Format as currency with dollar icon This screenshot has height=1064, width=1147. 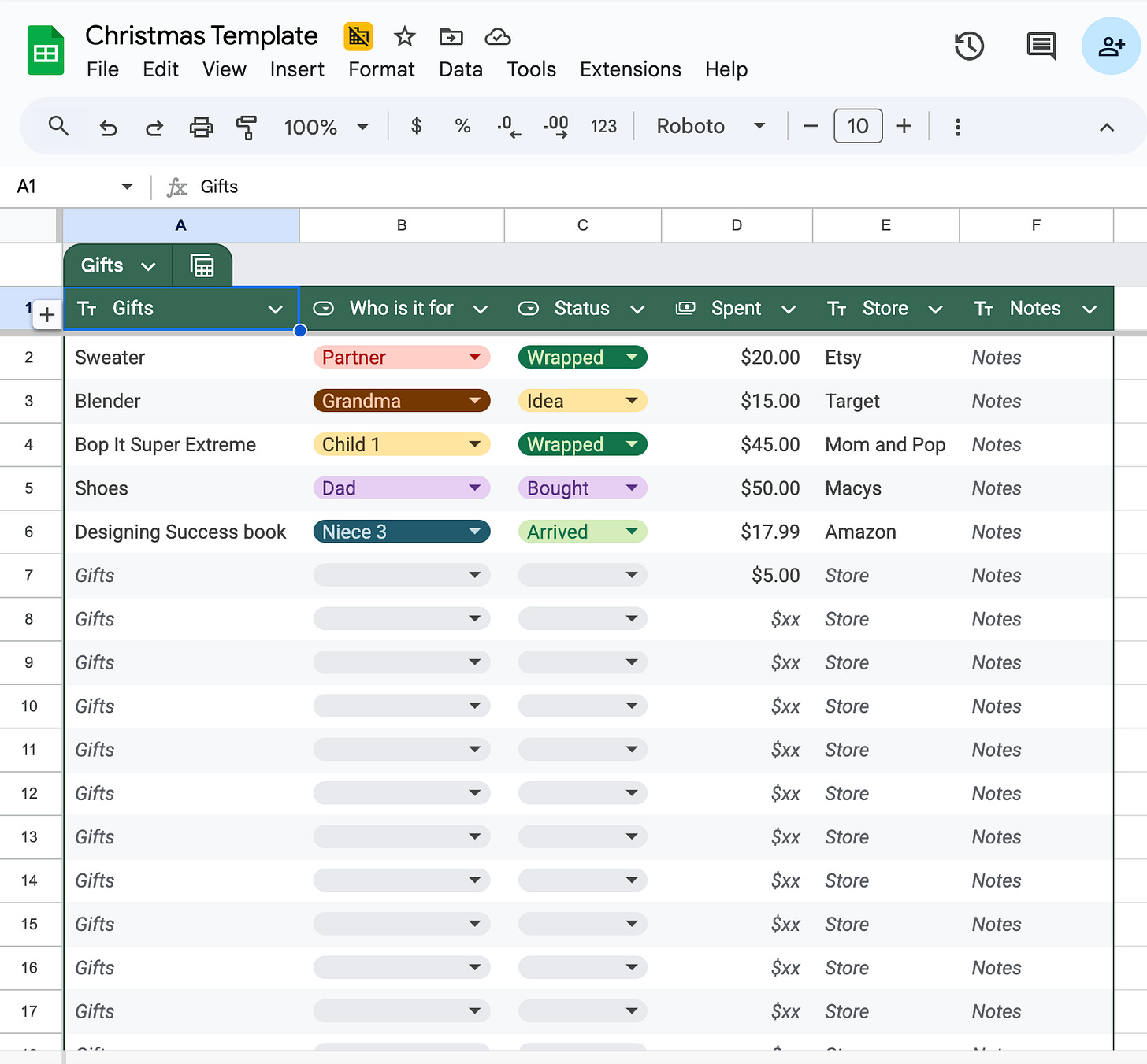(417, 126)
